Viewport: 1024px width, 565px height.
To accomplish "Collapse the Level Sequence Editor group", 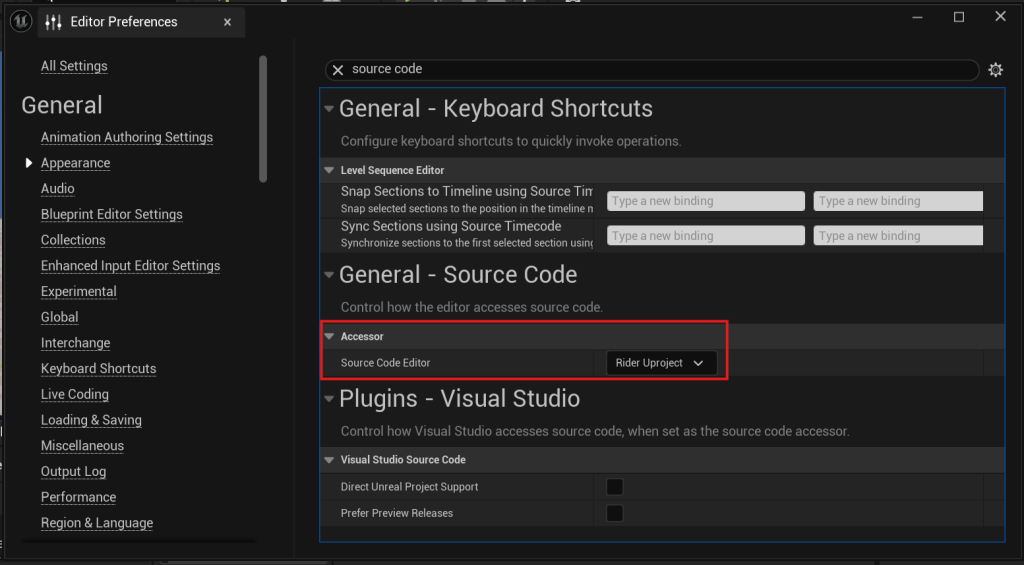I will [329, 170].
